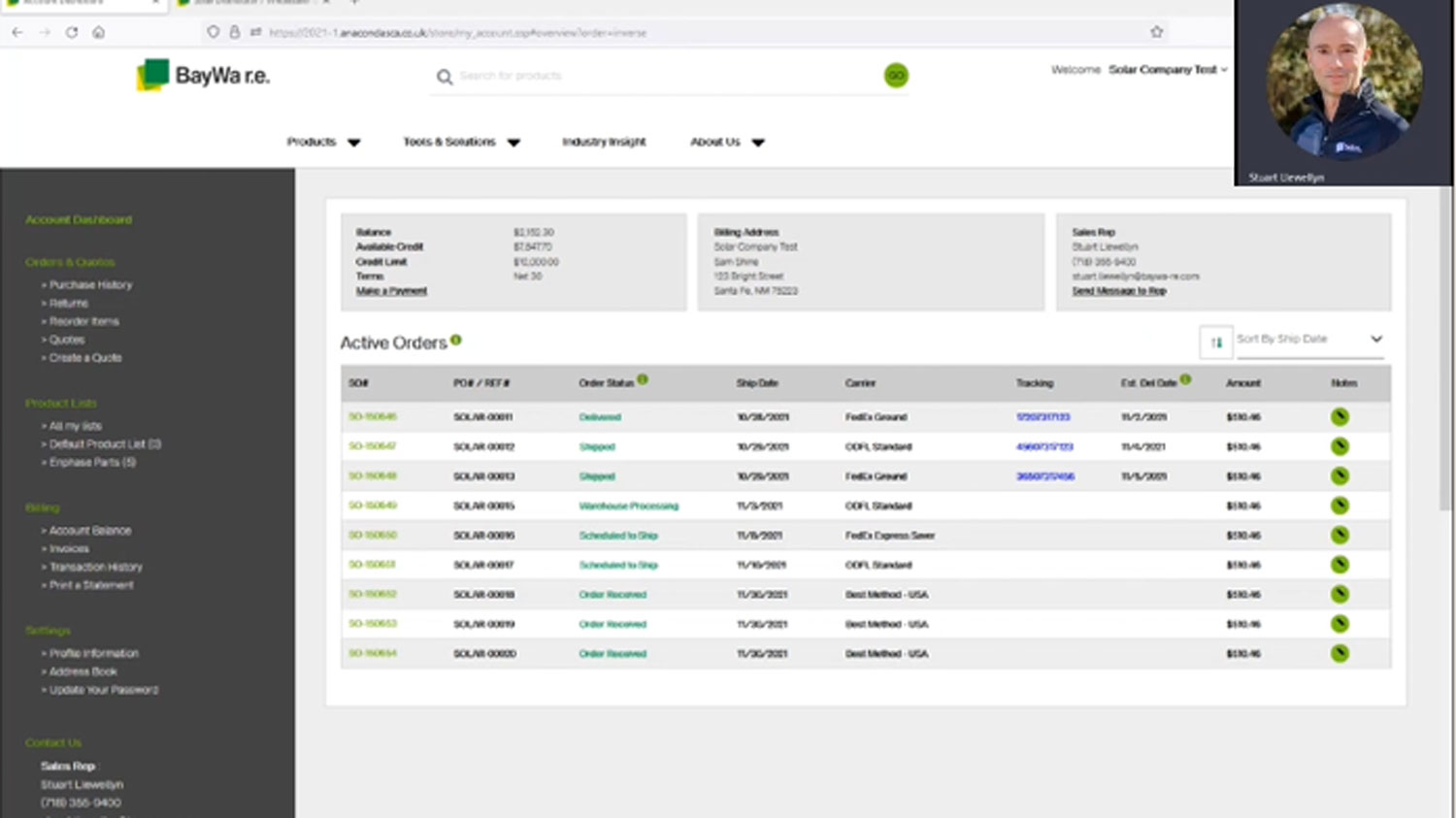
Task: Open Account Balance in sidebar
Action: [x=89, y=531]
